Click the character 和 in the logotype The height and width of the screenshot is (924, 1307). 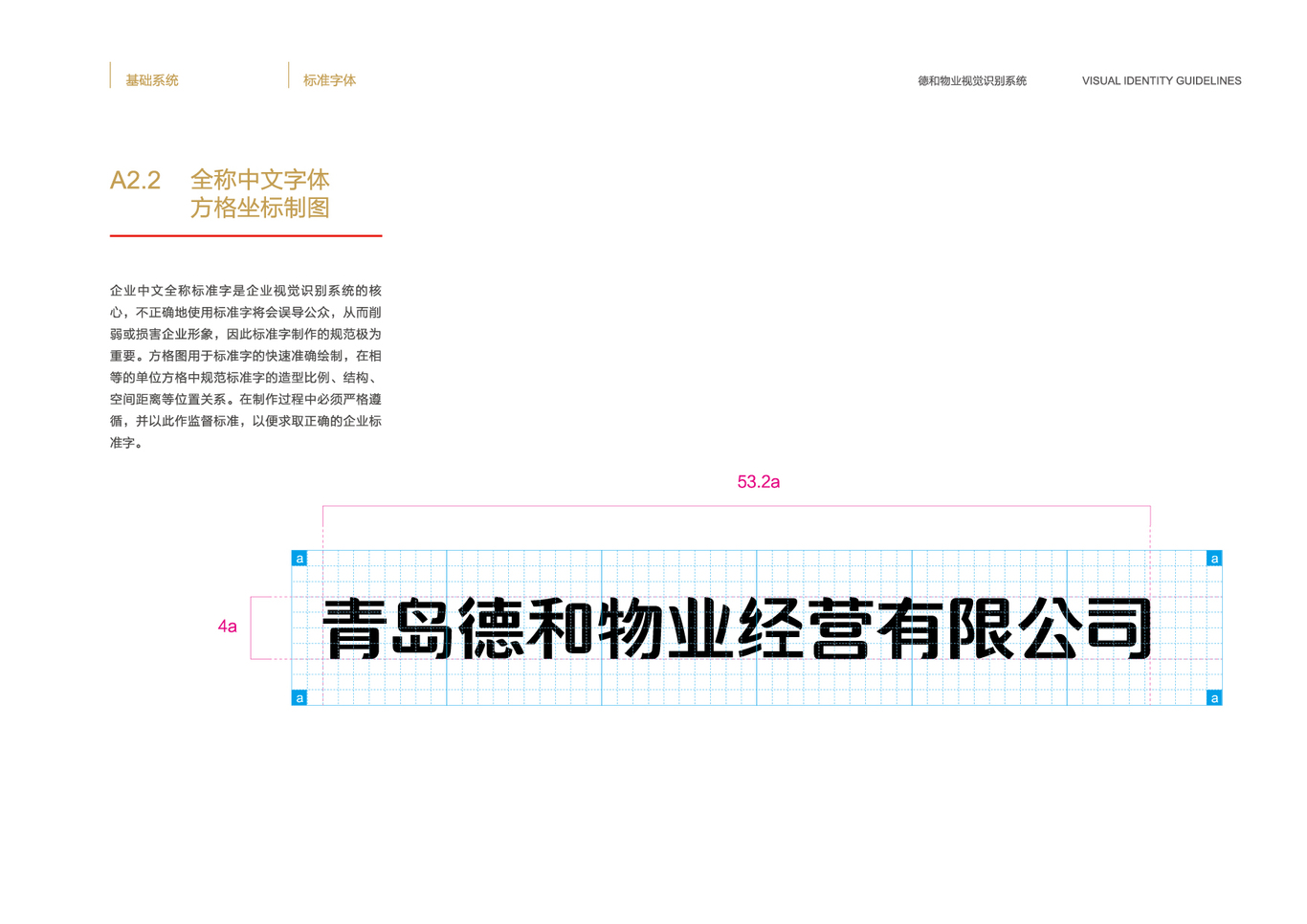point(562,628)
